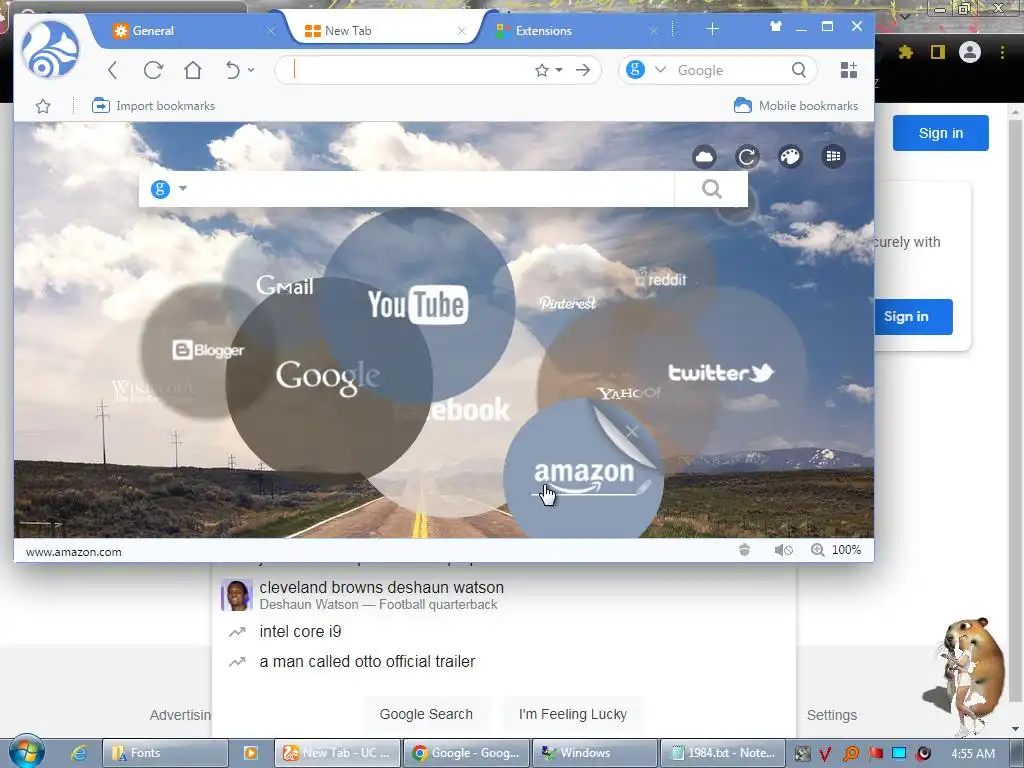The width and height of the screenshot is (1024, 768).
Task: Expand the page search engine dropdown
Action: (x=183, y=189)
